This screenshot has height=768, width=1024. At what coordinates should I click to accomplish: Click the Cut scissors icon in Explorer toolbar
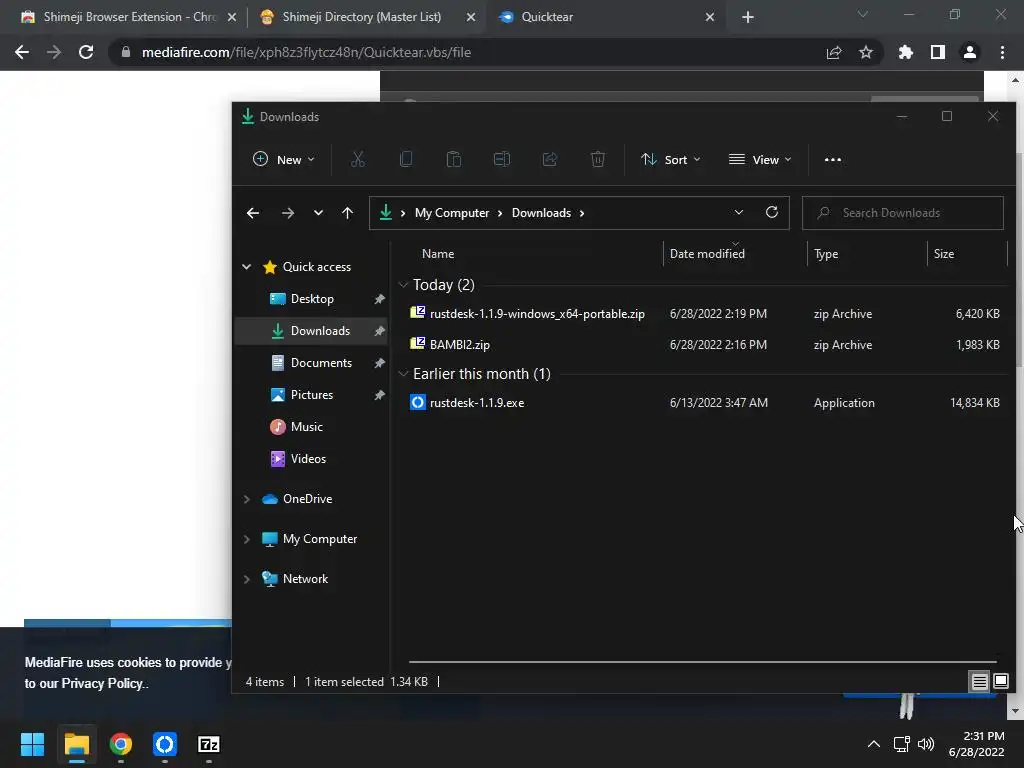(x=357, y=159)
